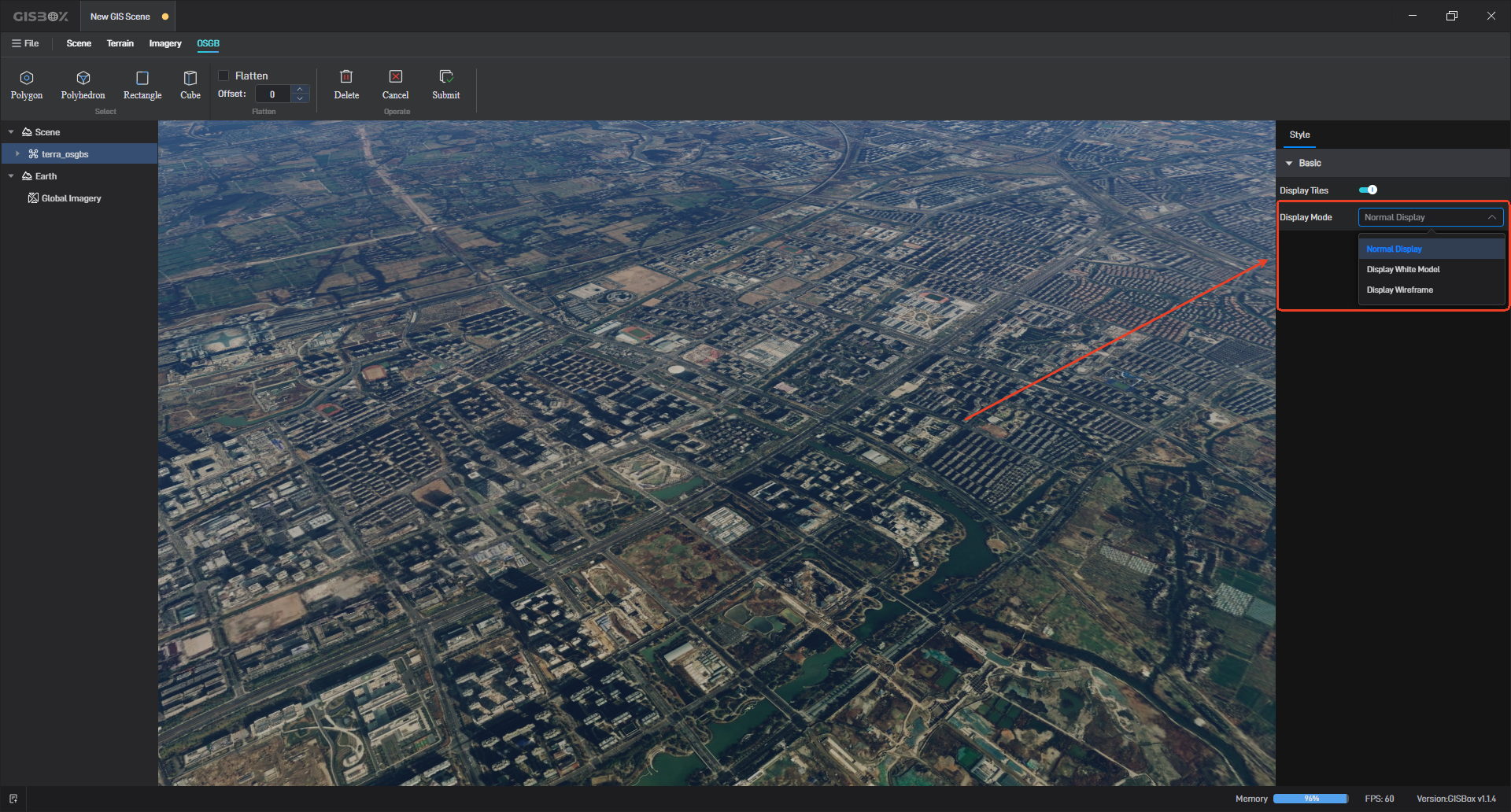1511x812 pixels.
Task: Increase the Offset value with up arrow
Action: tap(300, 90)
